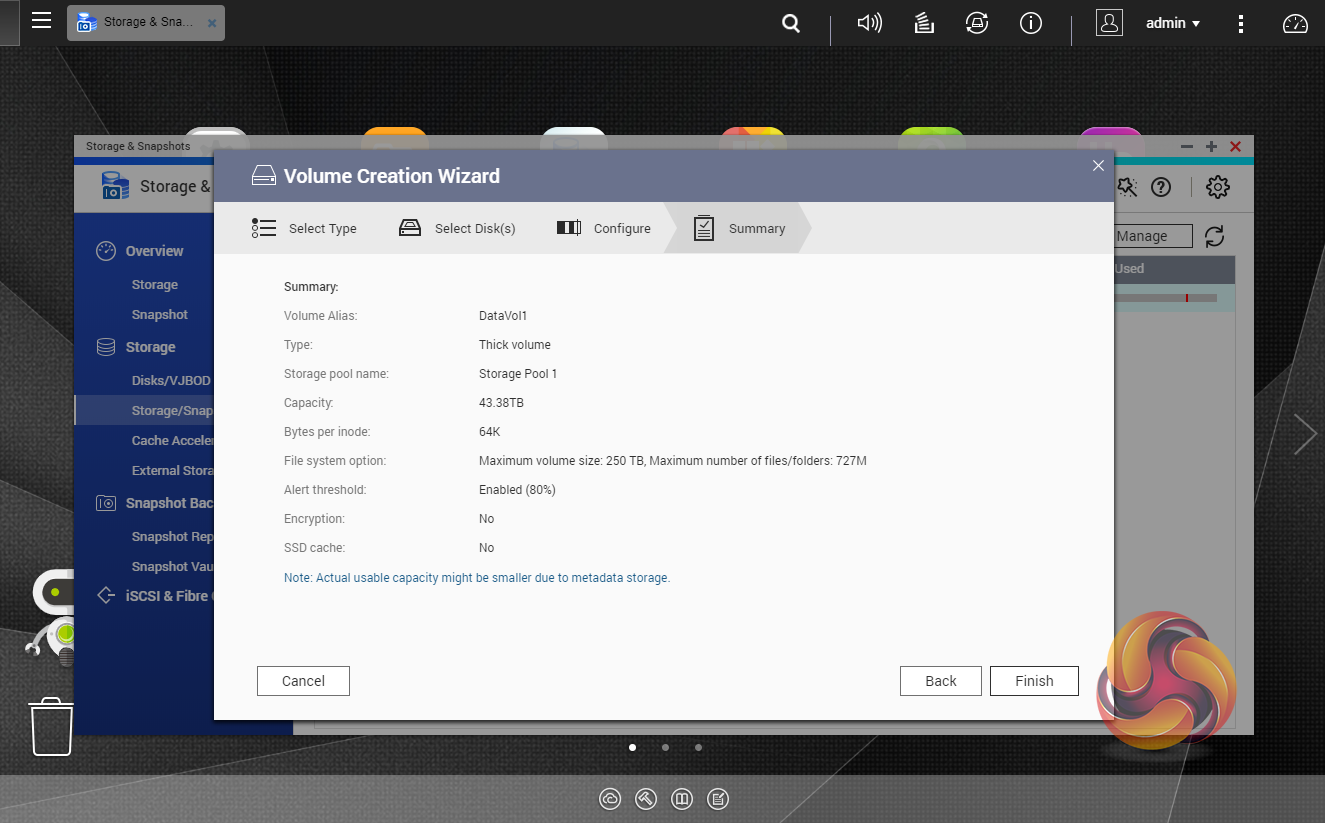This screenshot has width=1326, height=824.
Task: Open the dashboard gauge icon
Action: point(1295,23)
